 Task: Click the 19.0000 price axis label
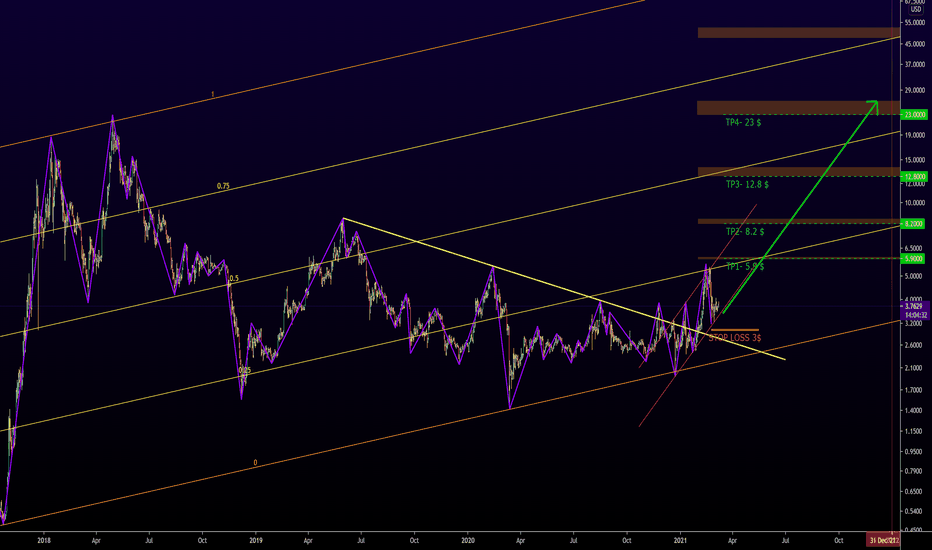[914, 136]
